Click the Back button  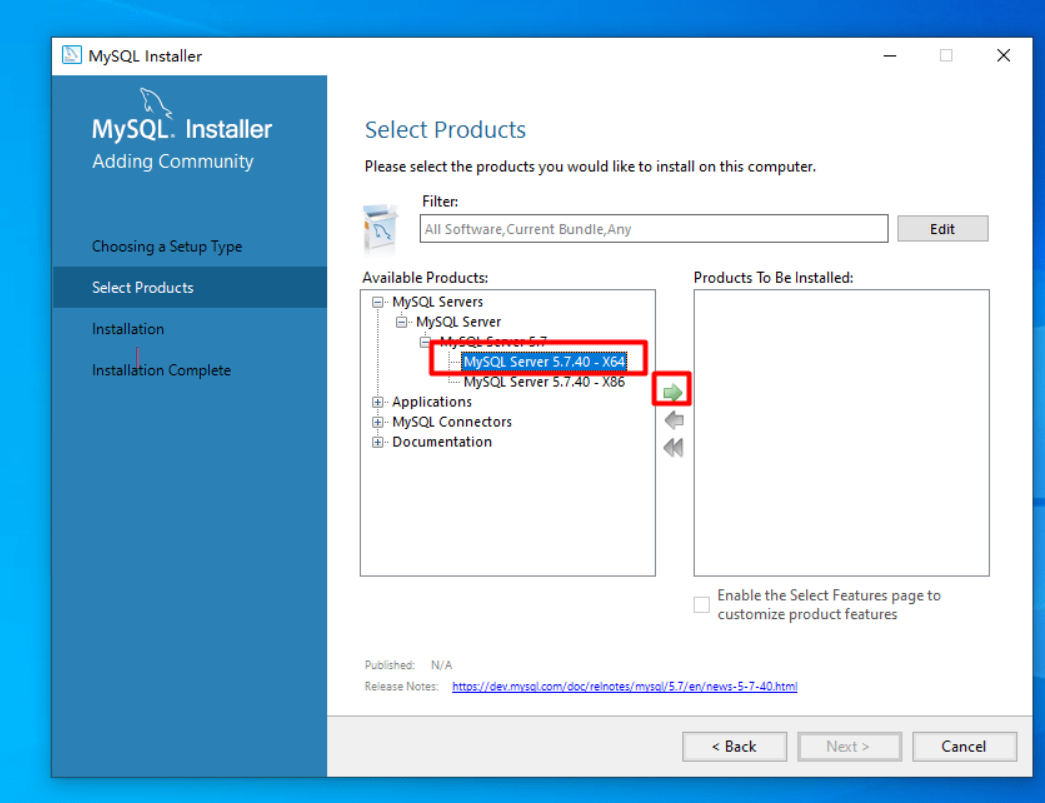(734, 746)
